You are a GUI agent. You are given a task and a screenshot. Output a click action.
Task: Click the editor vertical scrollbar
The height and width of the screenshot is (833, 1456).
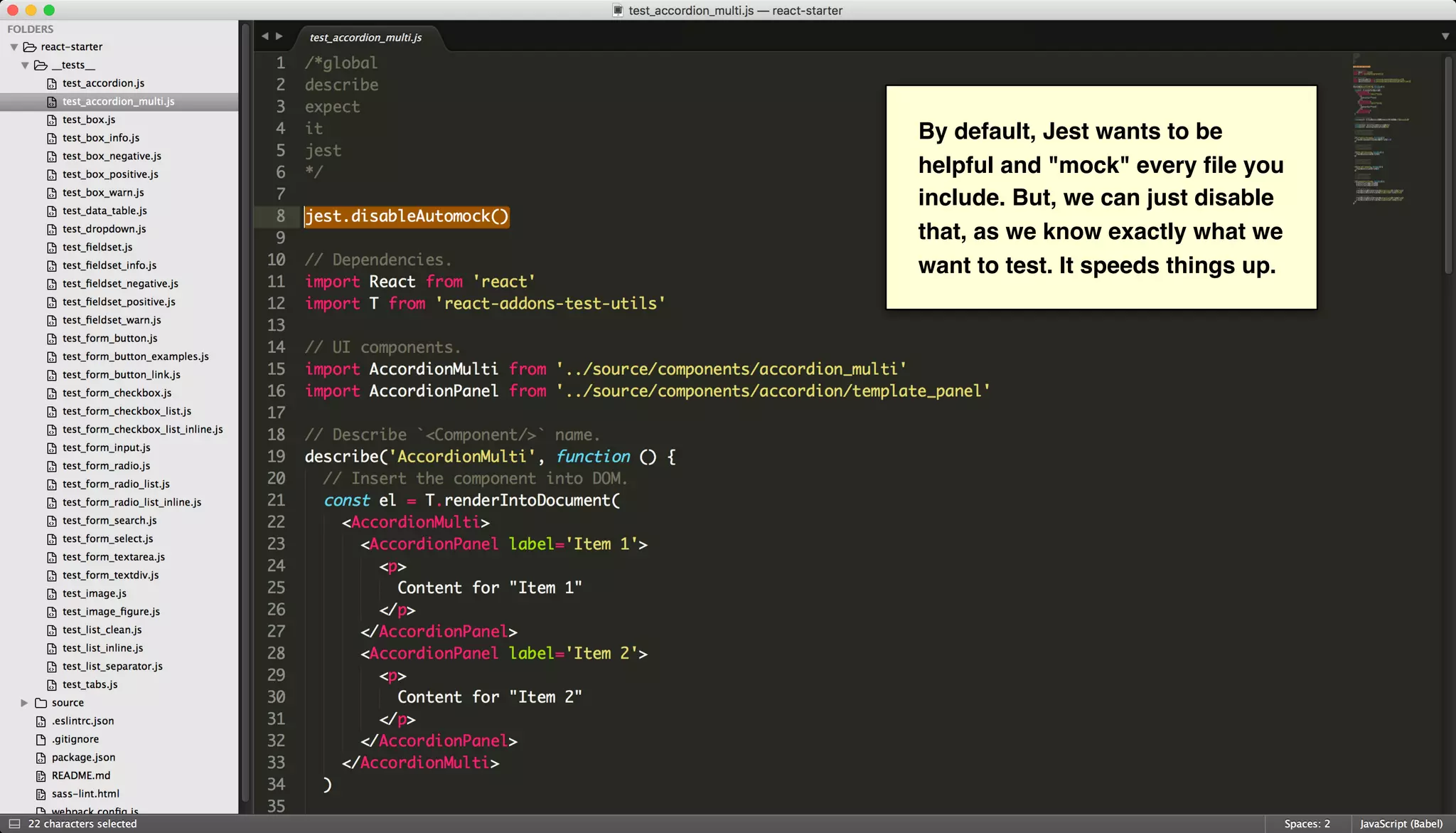click(x=1447, y=165)
